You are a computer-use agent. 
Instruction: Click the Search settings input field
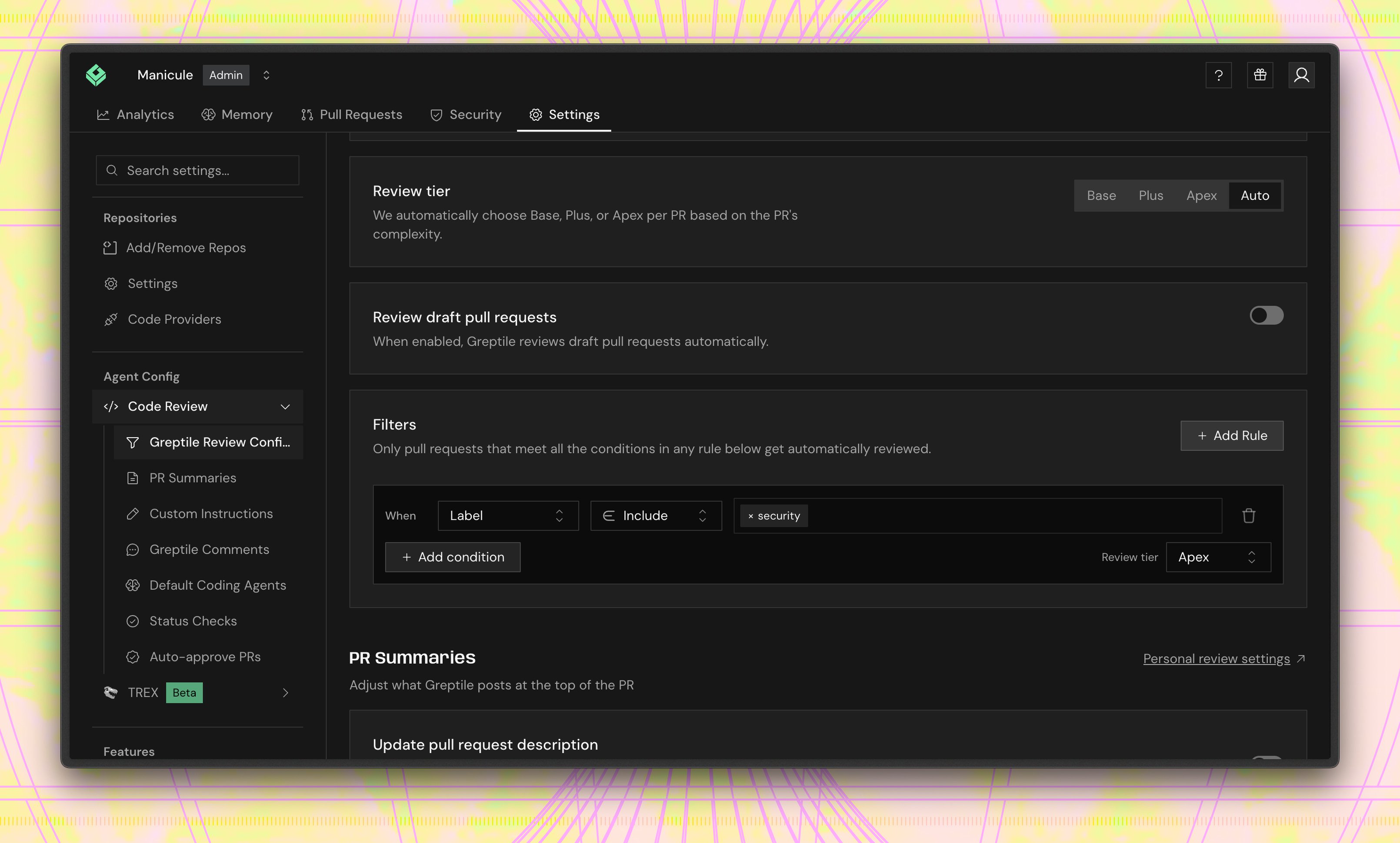197,170
